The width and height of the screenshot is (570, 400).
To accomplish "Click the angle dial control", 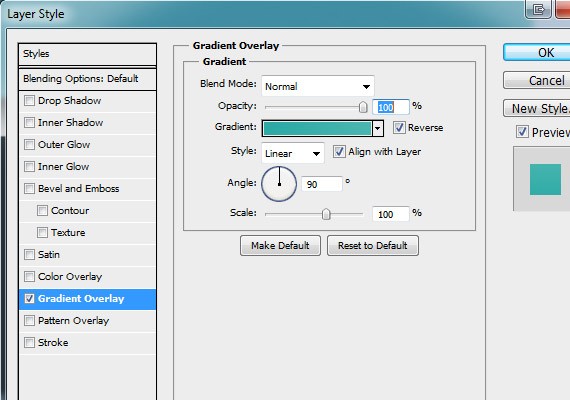I will click(279, 184).
